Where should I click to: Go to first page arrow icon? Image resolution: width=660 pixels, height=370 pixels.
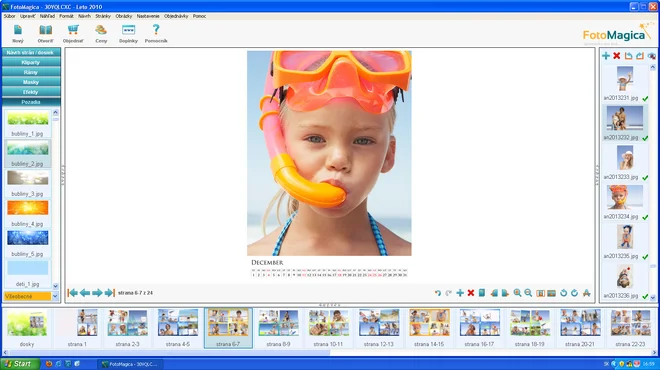[x=72, y=293]
